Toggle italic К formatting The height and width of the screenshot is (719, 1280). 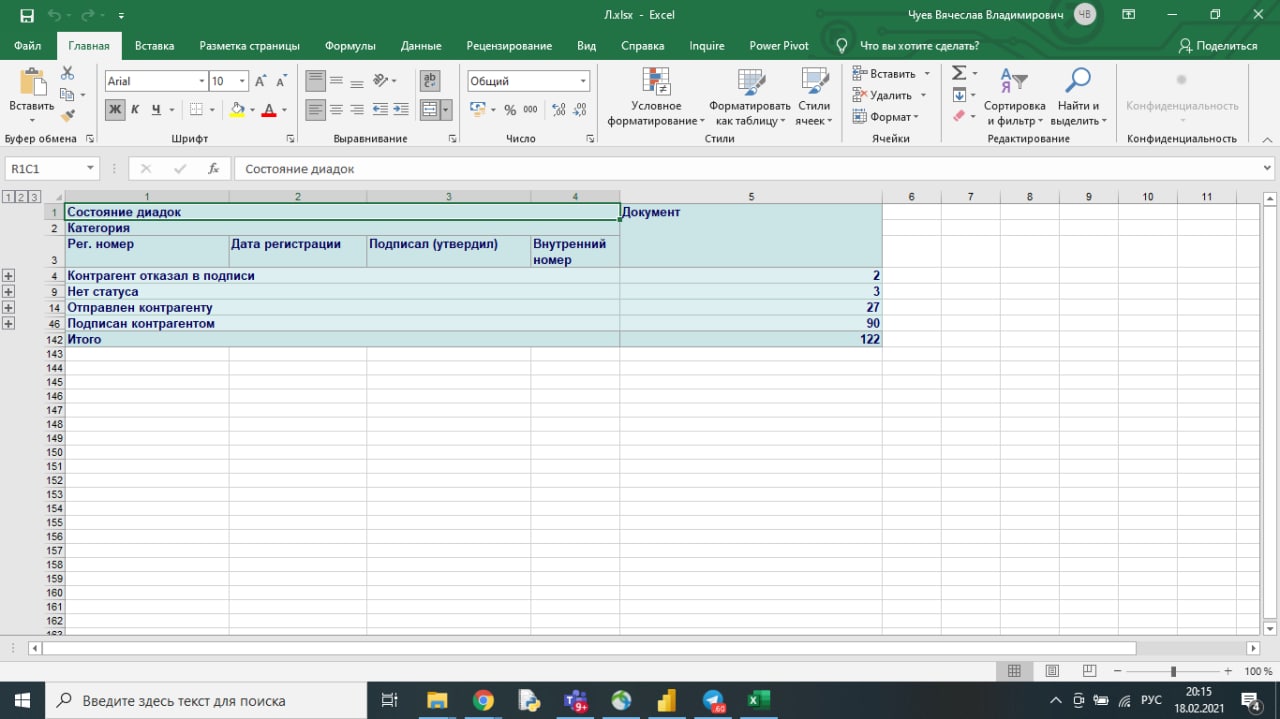coord(136,109)
